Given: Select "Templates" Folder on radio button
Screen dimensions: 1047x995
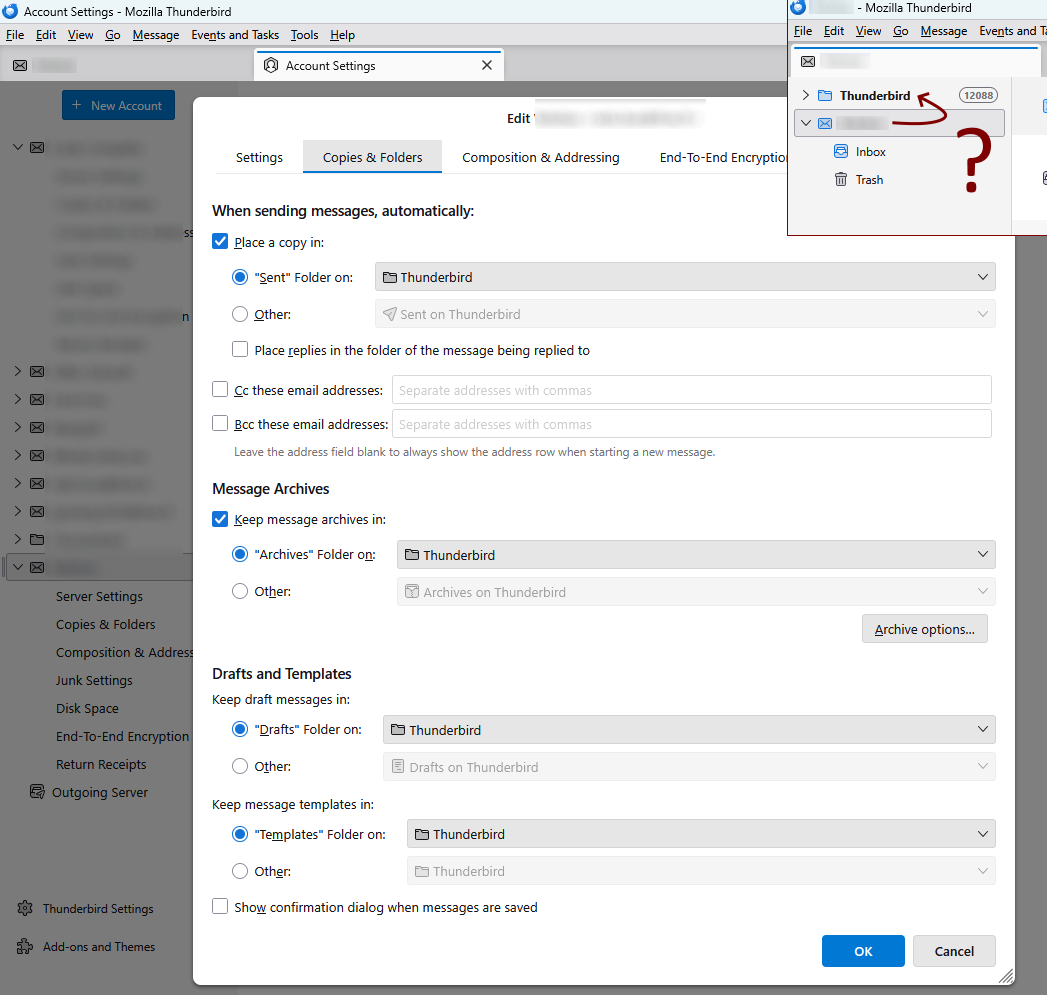Looking at the screenshot, I should (240, 834).
